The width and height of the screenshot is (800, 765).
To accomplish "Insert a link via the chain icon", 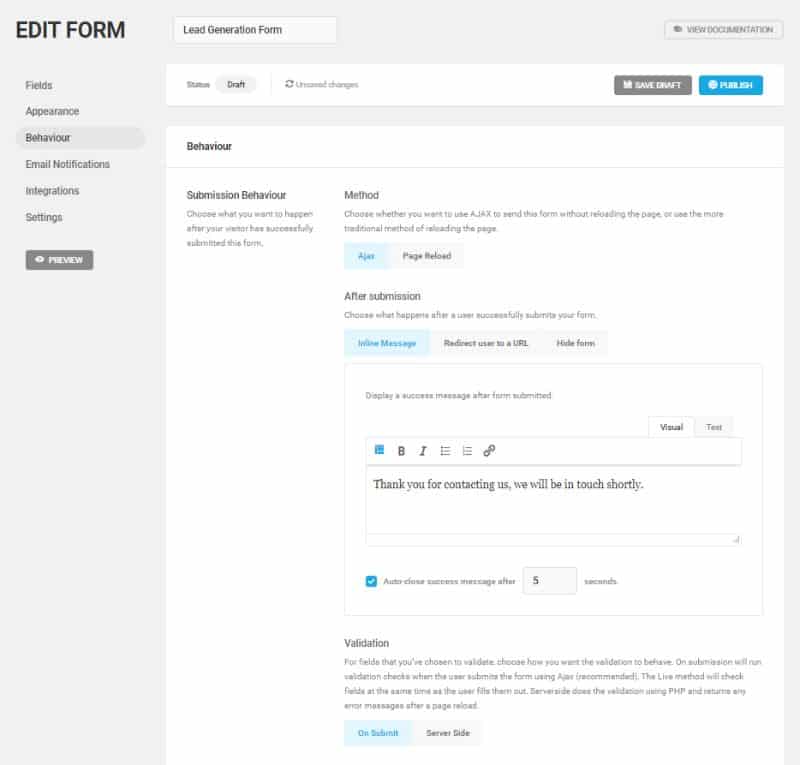I will 489,451.
